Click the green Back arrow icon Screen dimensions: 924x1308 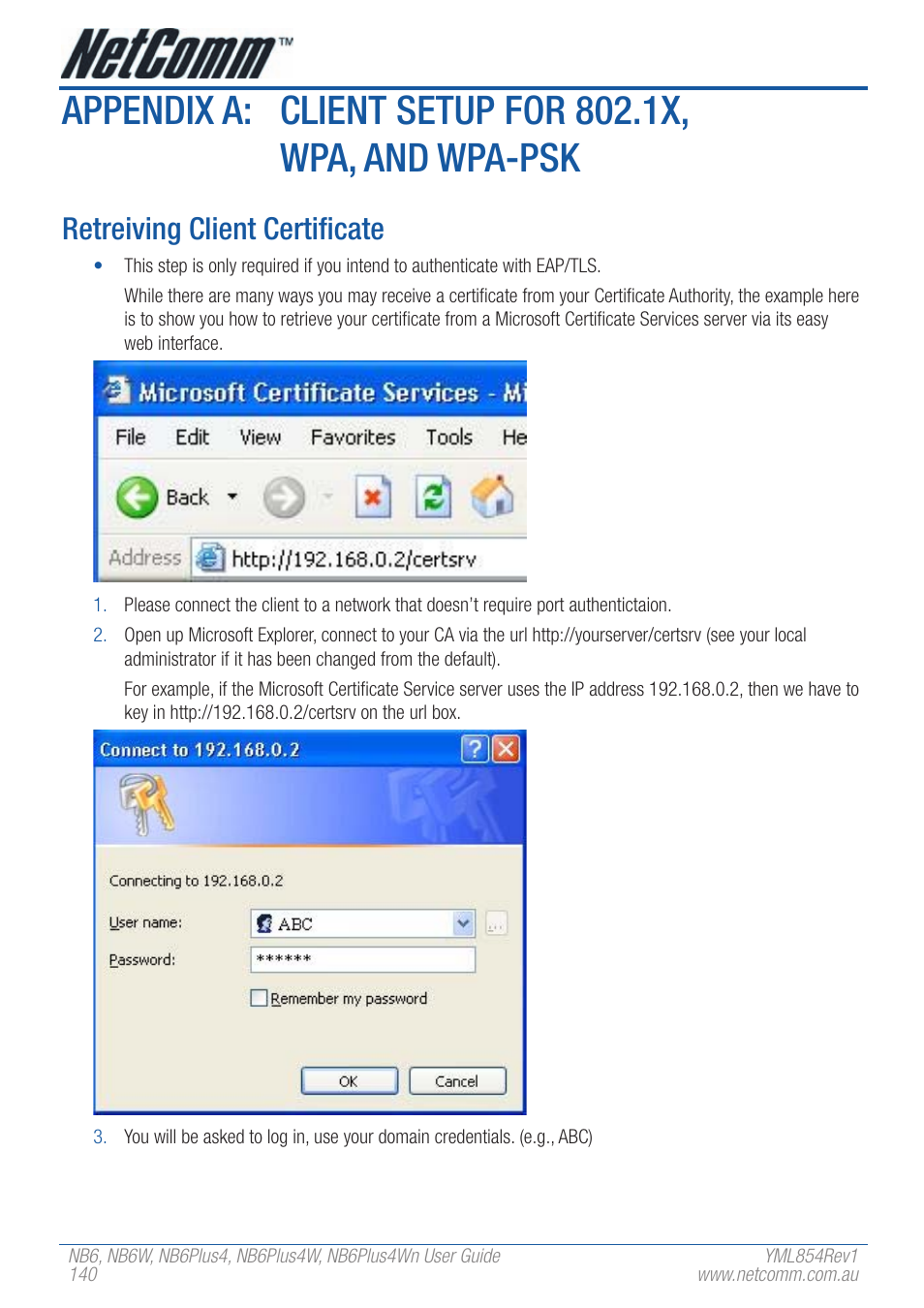[137, 498]
